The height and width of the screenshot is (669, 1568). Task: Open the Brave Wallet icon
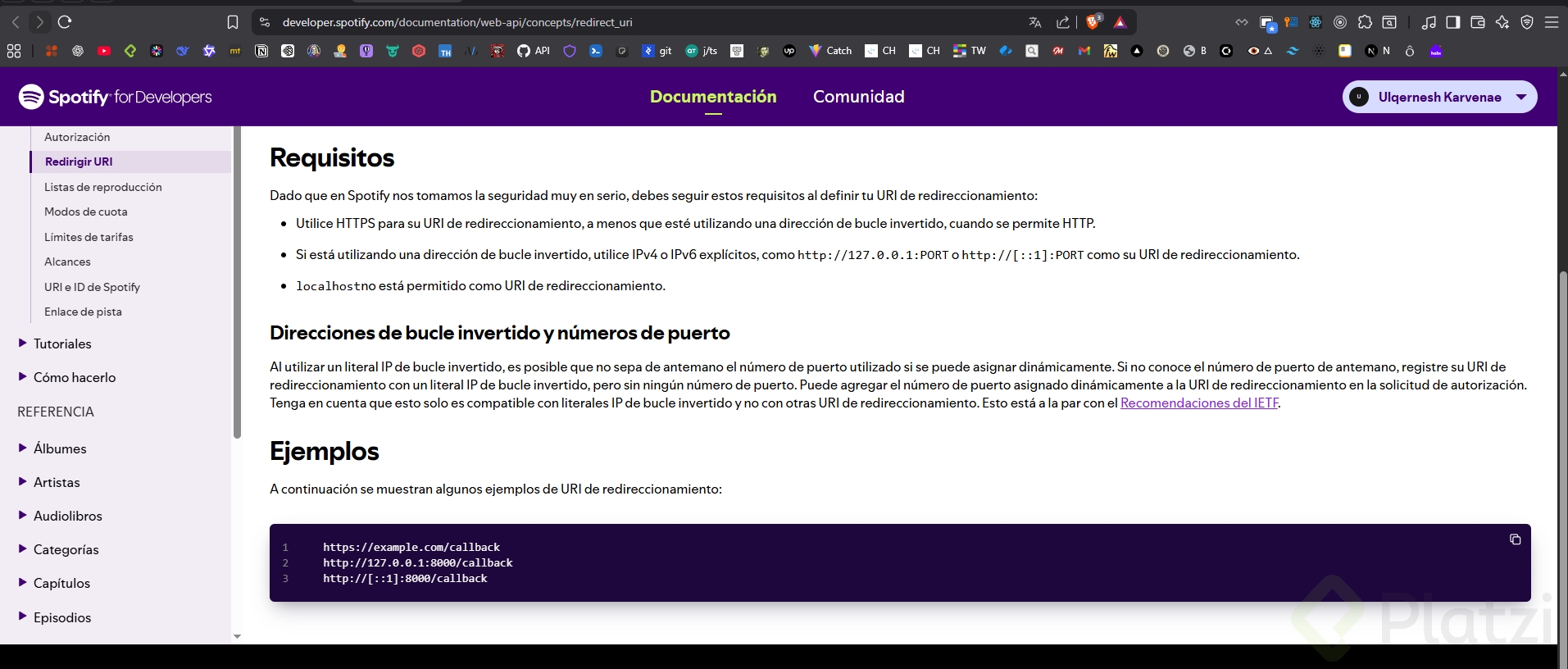pos(1478,22)
